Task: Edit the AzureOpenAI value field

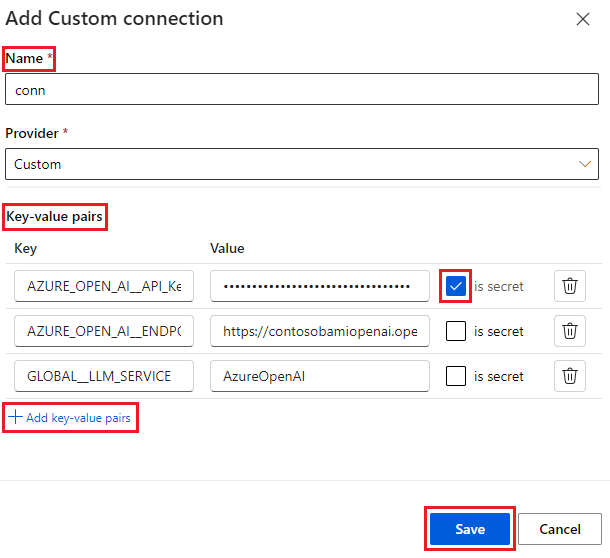Action: (x=320, y=376)
